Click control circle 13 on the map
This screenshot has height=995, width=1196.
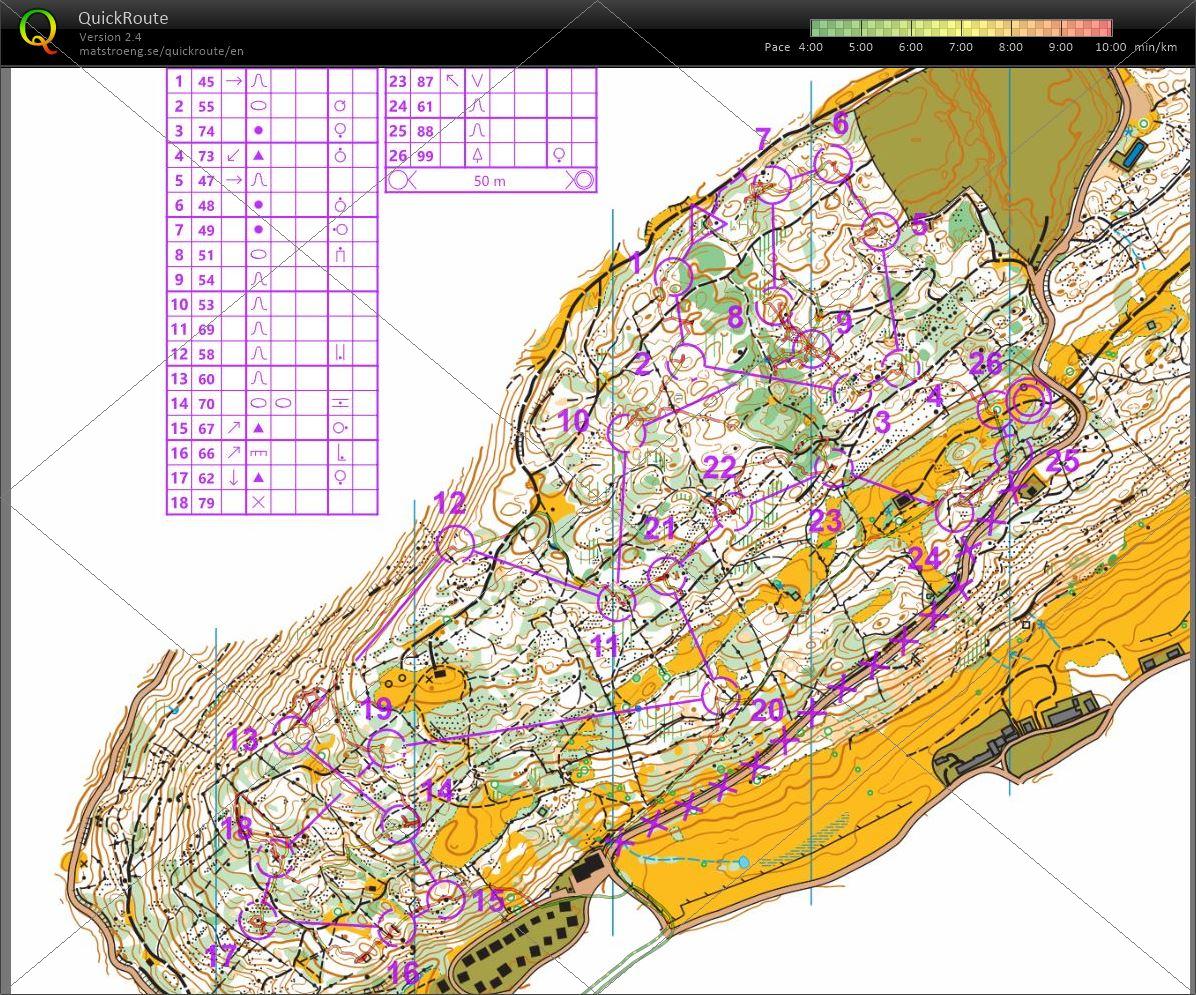tap(293, 735)
